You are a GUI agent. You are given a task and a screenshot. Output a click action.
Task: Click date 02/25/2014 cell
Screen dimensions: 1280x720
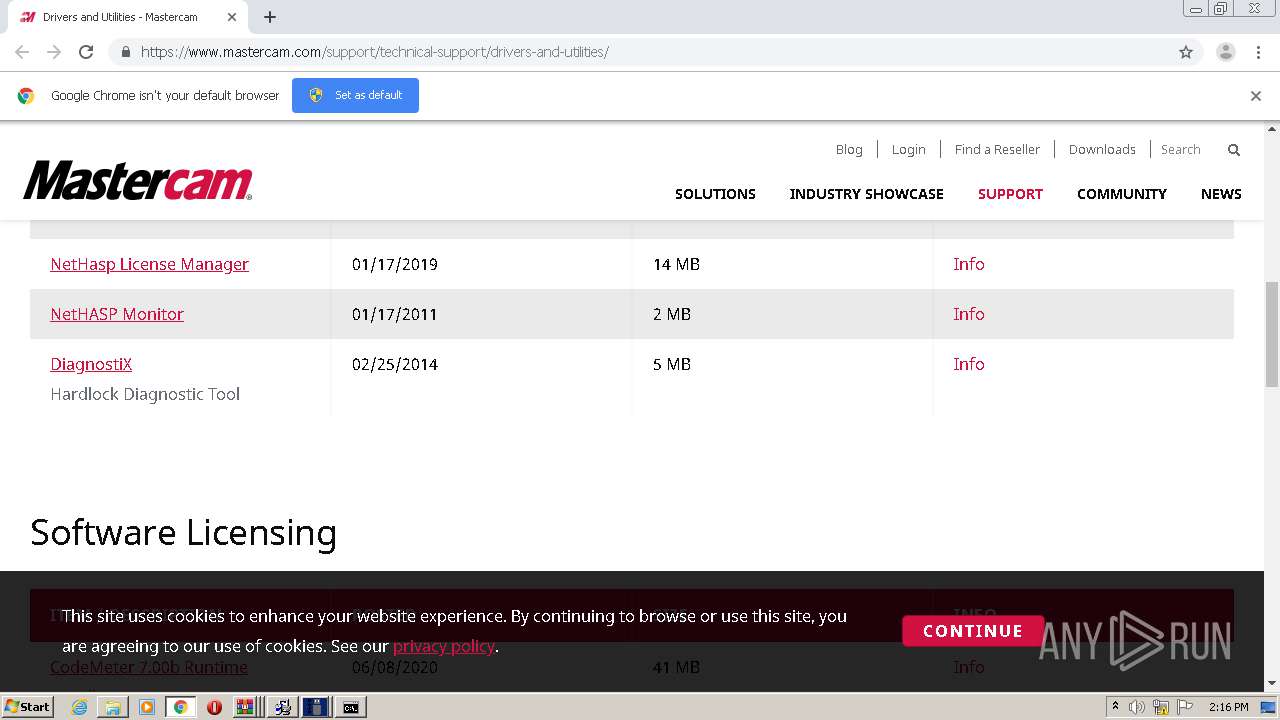pos(395,364)
